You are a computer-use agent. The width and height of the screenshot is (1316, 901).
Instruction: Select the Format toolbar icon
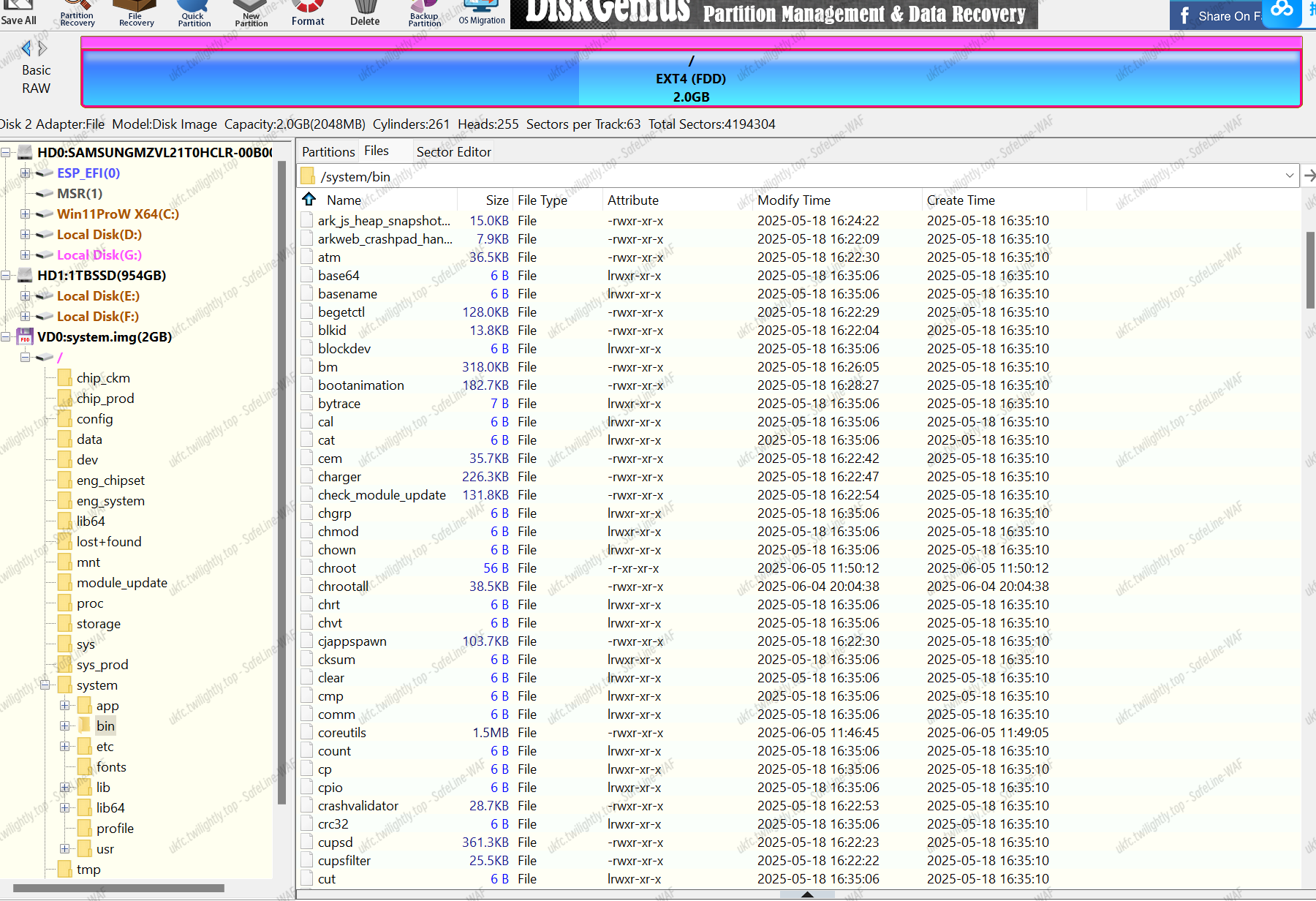308,13
